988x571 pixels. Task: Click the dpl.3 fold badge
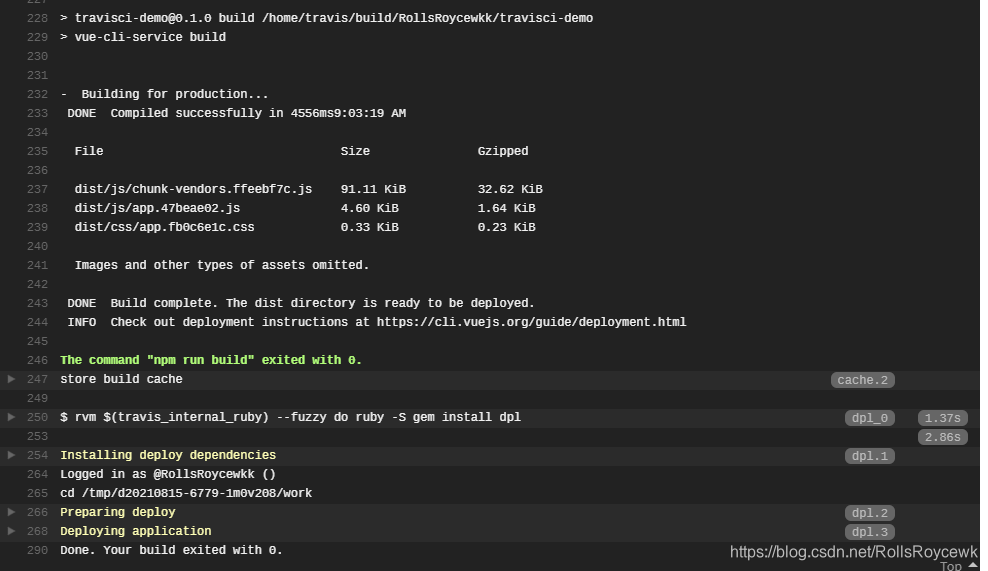[x=870, y=532]
